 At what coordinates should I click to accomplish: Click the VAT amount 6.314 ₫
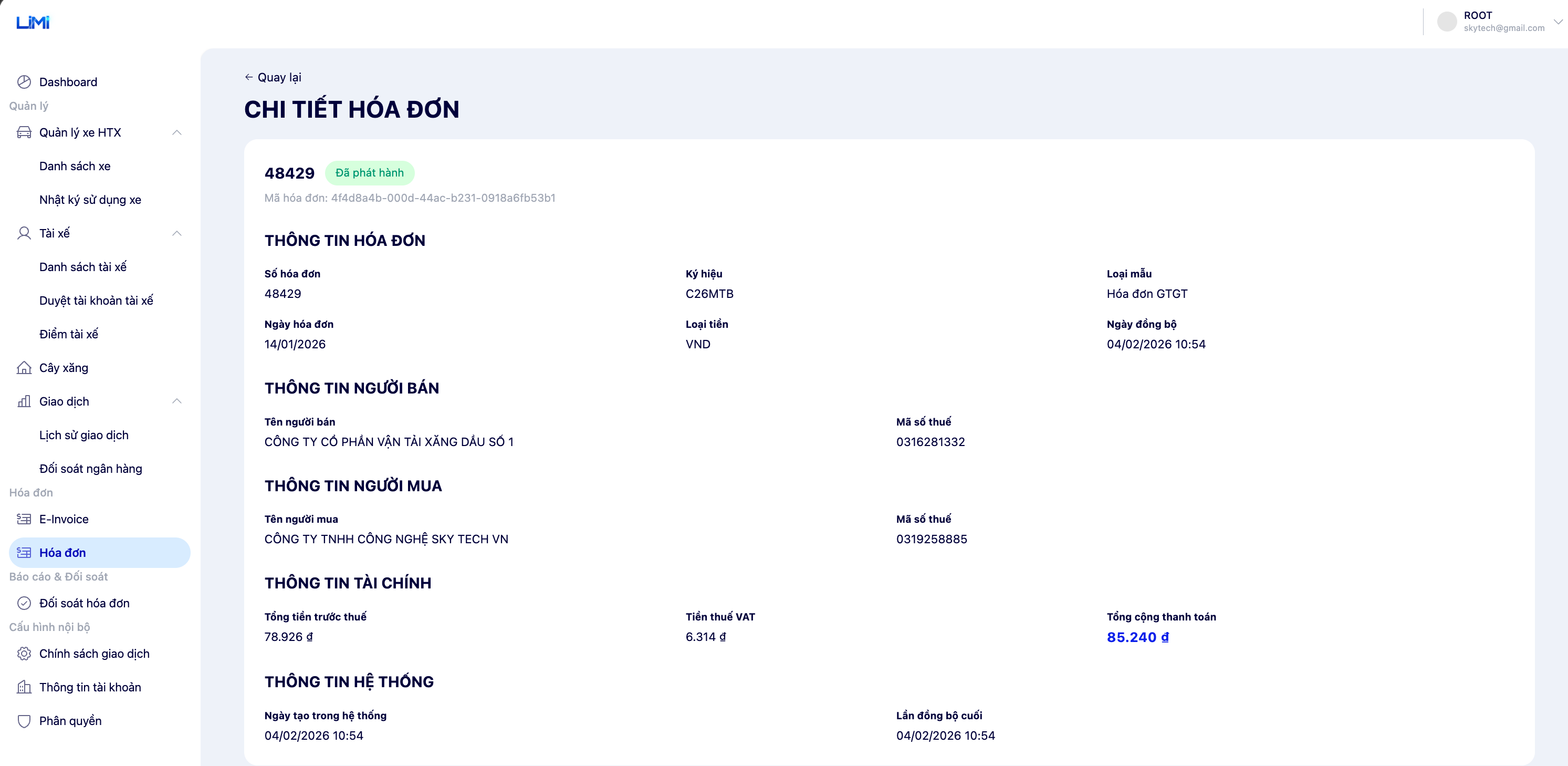pos(705,637)
